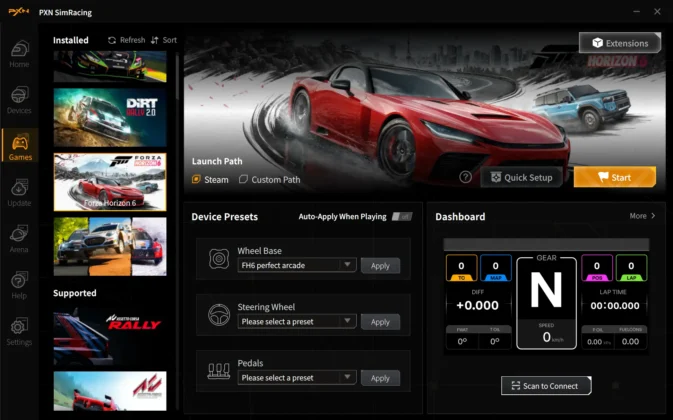The image size is (673, 420).
Task: Apply the Steering Wheel preset
Action: pos(380,322)
